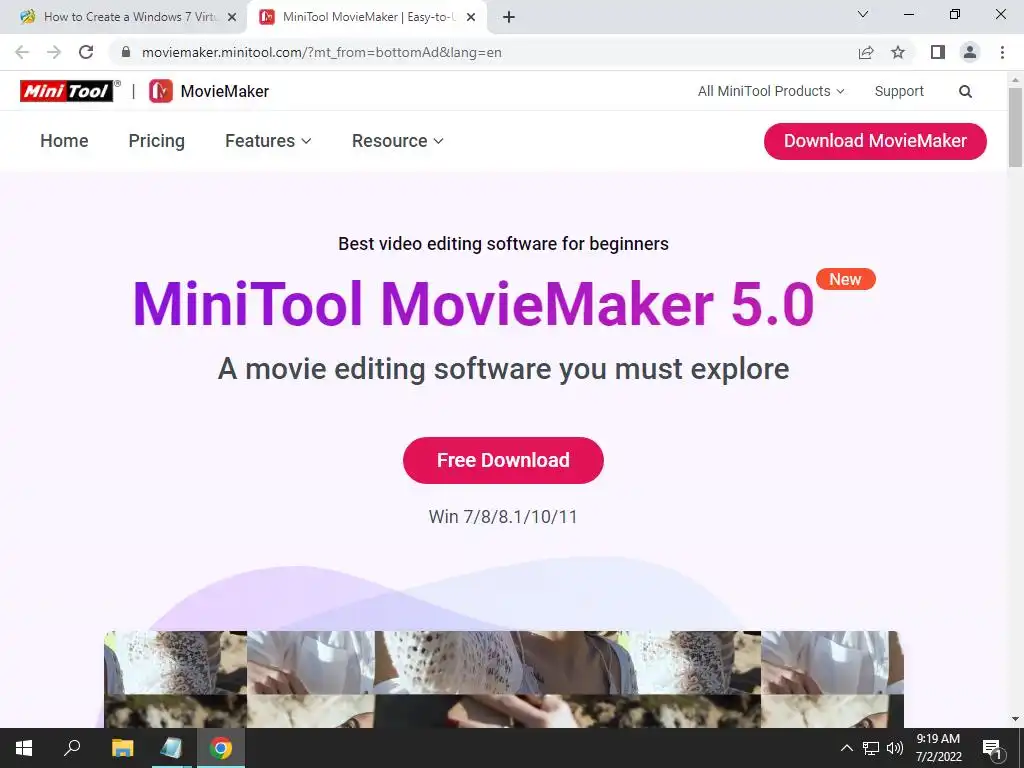
Task: Open a new tab with plus button
Action: pos(509,17)
